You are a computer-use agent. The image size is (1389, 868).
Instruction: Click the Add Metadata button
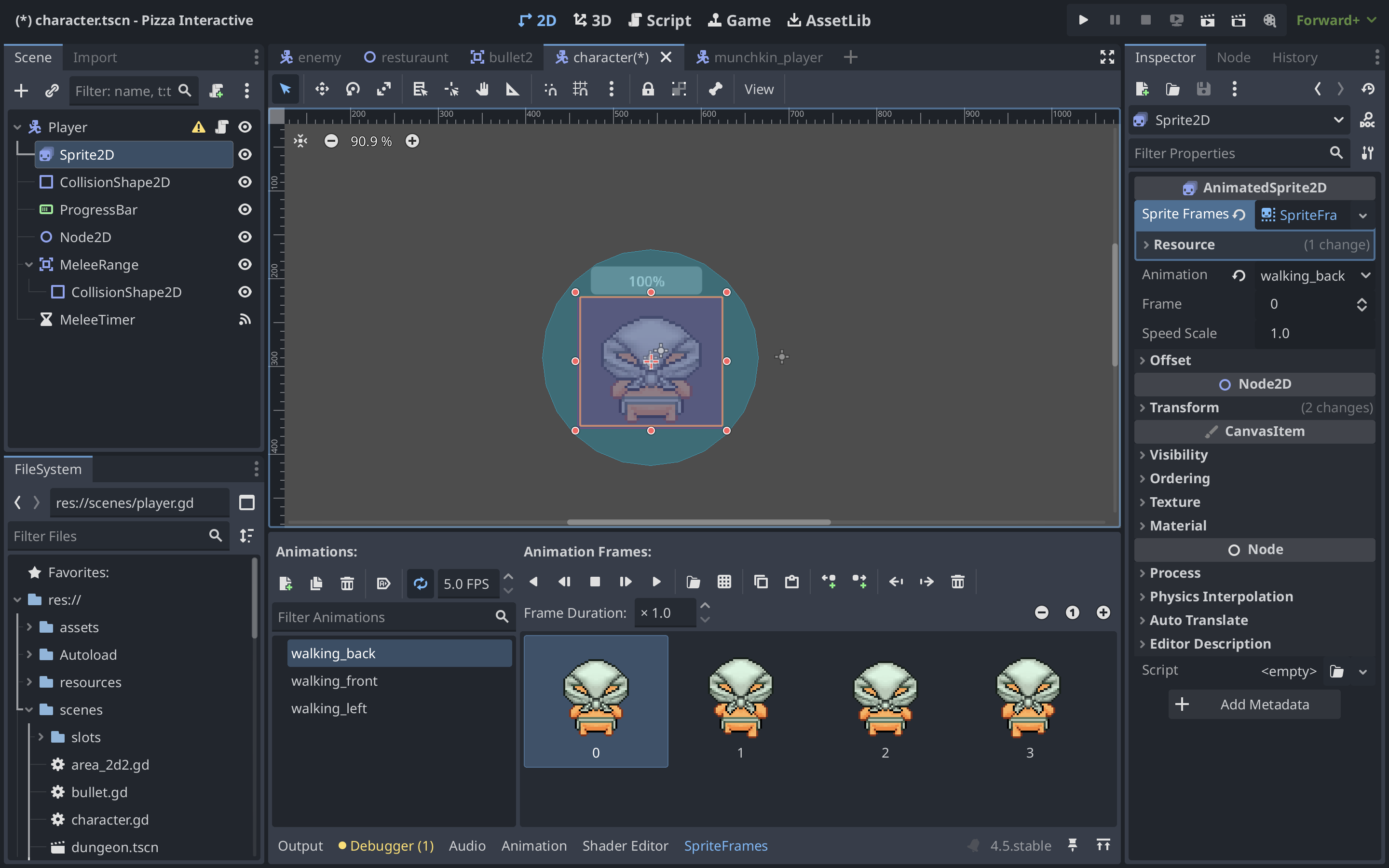click(x=1254, y=705)
